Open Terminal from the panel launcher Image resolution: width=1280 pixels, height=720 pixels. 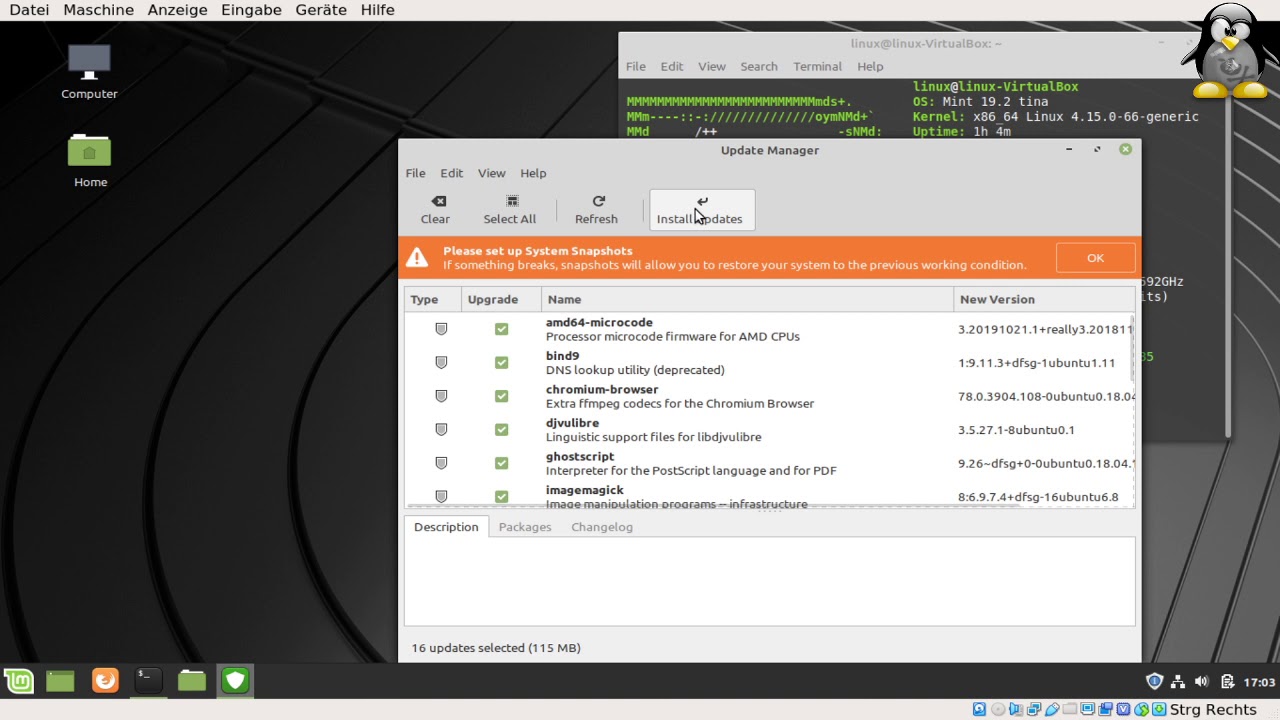148,681
